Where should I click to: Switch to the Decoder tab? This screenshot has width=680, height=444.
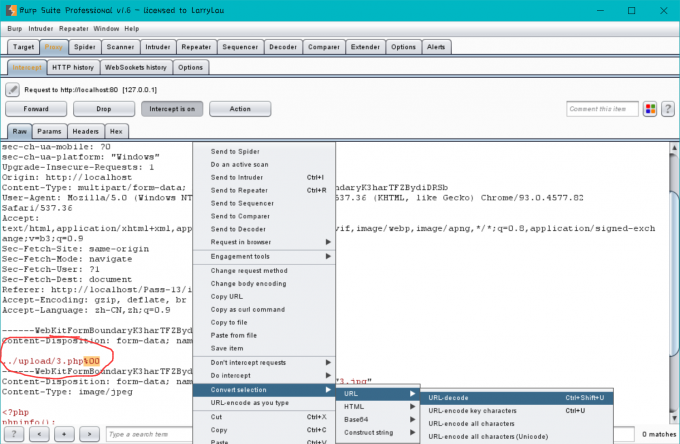pos(283,47)
